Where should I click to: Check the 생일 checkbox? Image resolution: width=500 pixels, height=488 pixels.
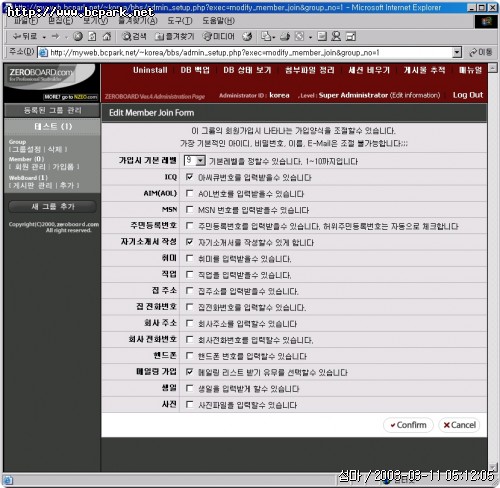pyautogui.click(x=189, y=388)
